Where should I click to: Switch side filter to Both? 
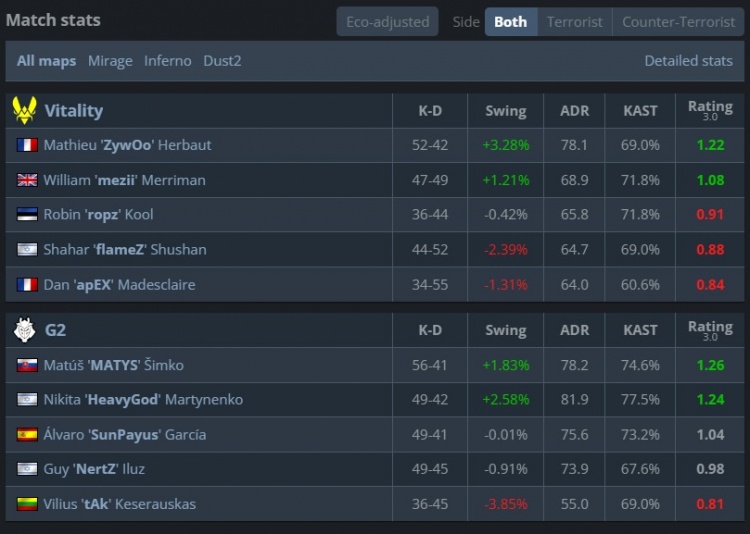coord(510,22)
